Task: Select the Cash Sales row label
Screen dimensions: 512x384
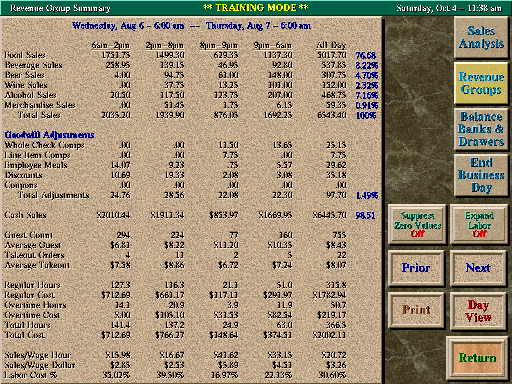Action: coord(25,215)
